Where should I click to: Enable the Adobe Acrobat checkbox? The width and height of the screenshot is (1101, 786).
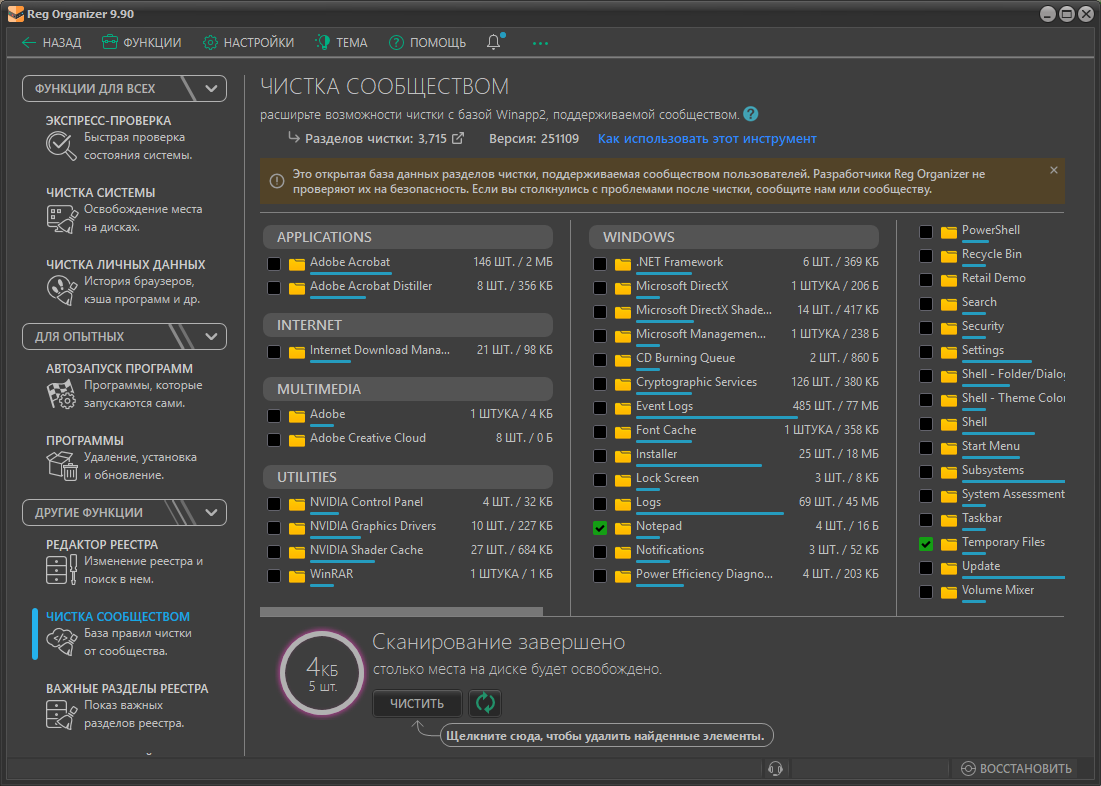click(x=274, y=264)
